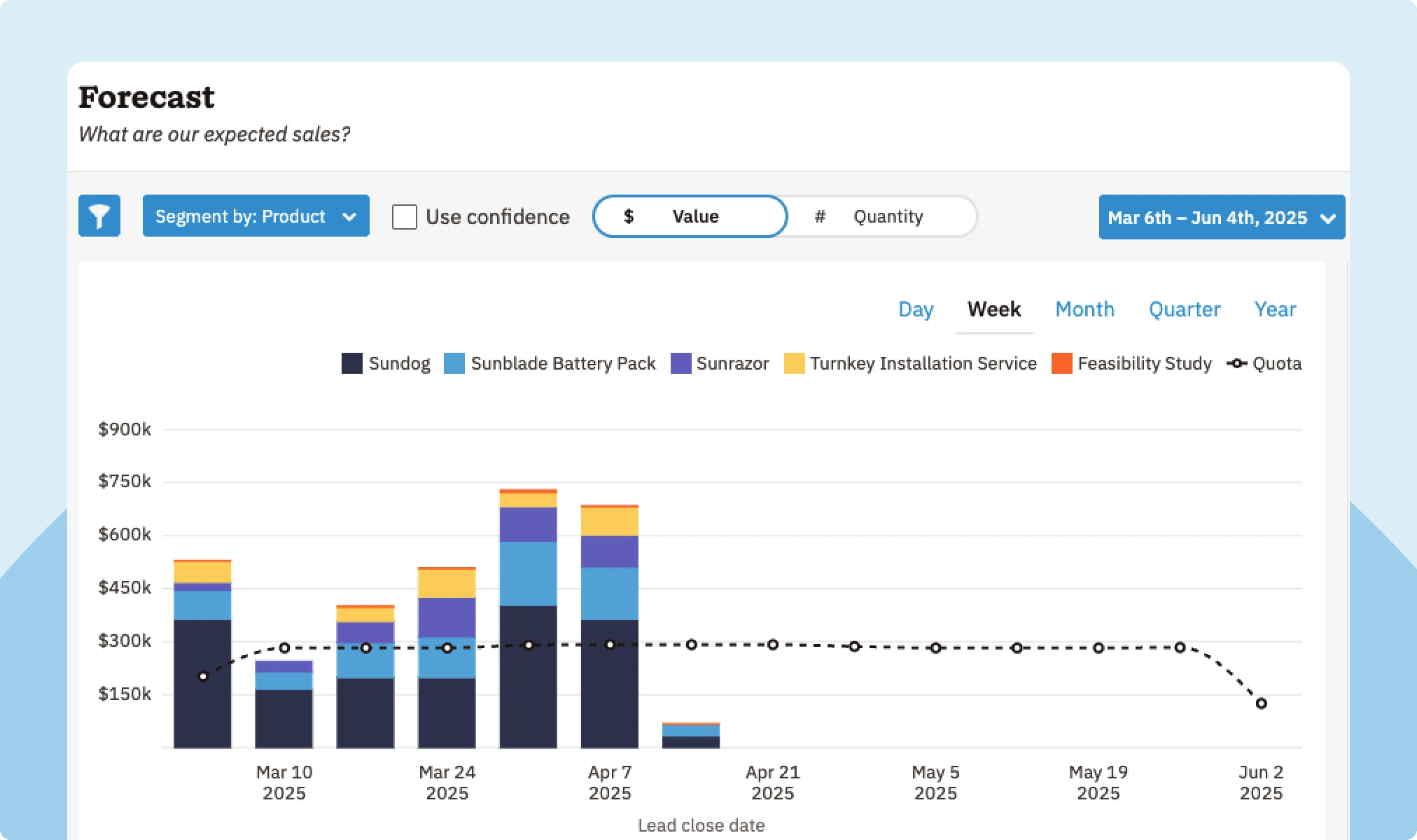Open the Mar 6th – Jun 4th date selector
The height and width of the screenshot is (840, 1417).
pos(1221,217)
